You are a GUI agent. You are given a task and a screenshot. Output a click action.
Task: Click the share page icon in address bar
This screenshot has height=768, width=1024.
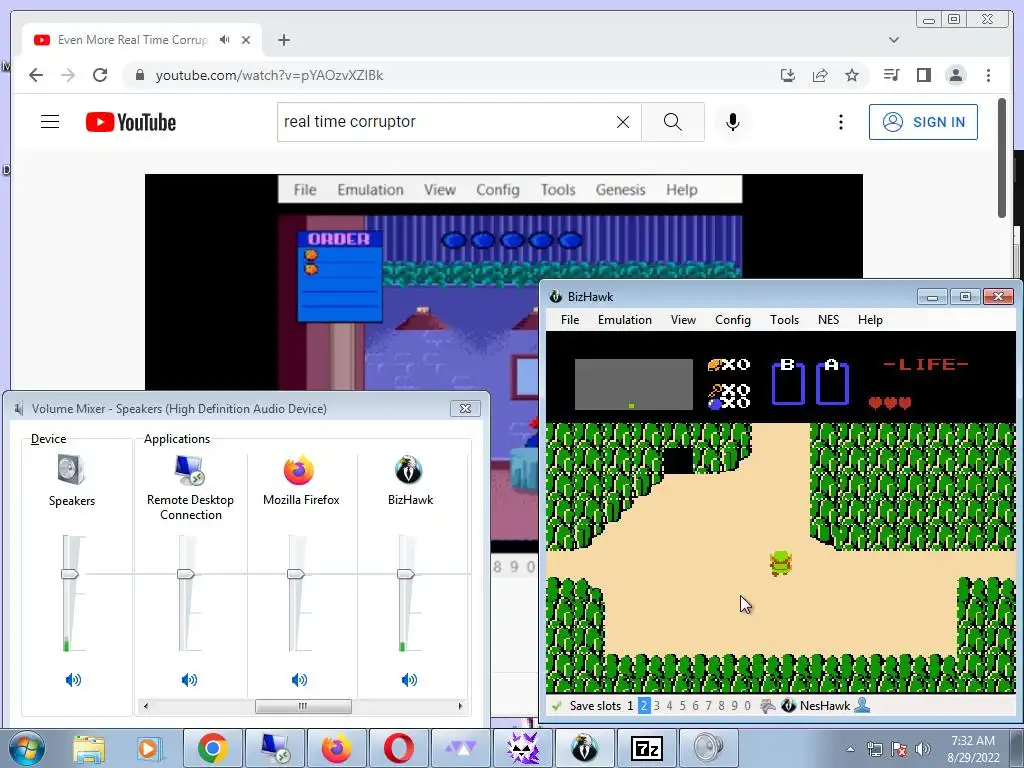point(820,75)
